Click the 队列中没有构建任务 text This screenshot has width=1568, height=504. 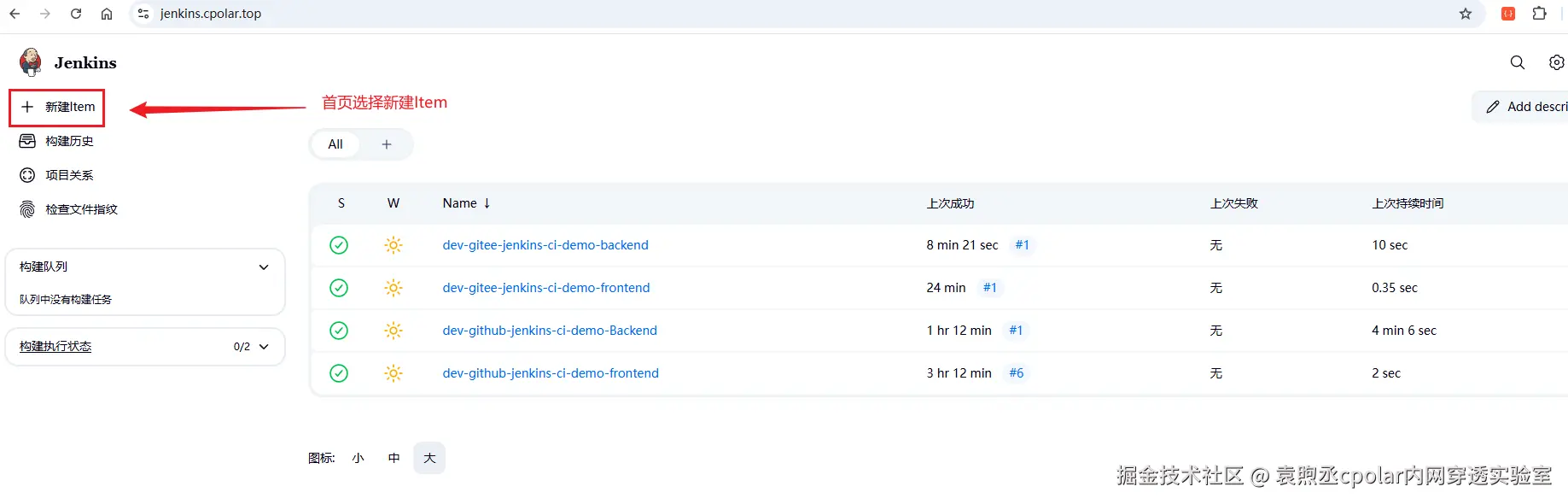[66, 300]
